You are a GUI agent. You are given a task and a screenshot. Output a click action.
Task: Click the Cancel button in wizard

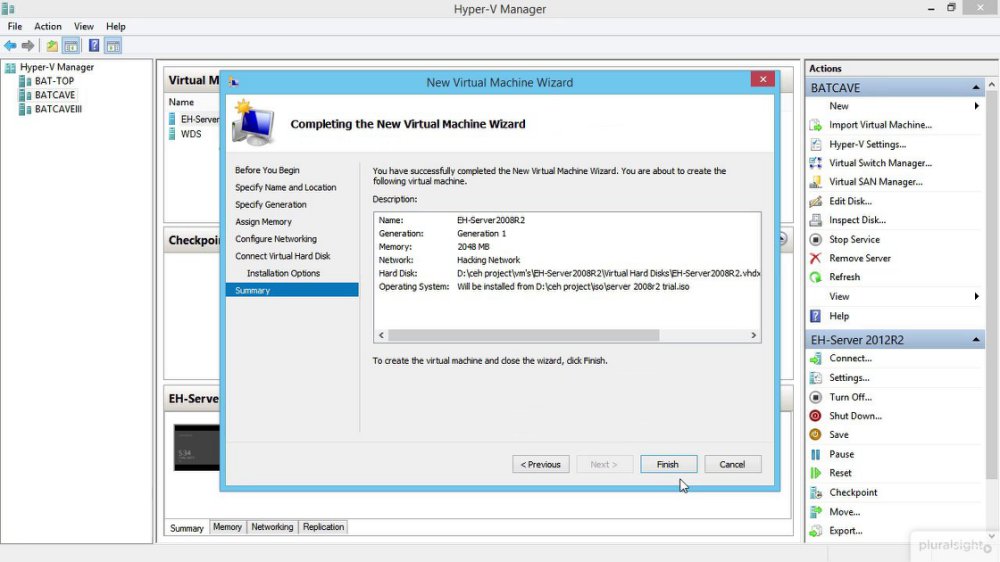(732, 464)
